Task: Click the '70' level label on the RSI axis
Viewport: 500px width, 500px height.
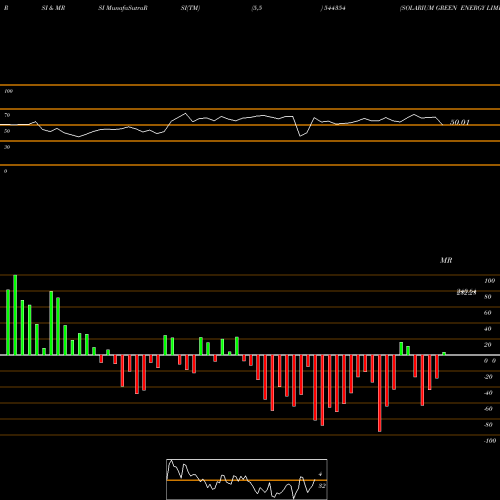Action: coord(7,115)
